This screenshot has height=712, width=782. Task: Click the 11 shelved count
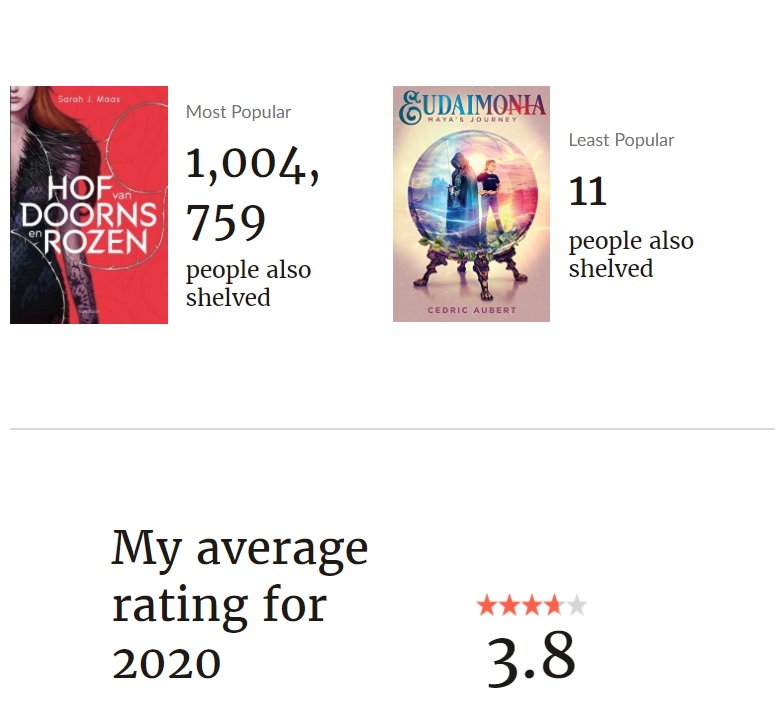pyautogui.click(x=588, y=191)
